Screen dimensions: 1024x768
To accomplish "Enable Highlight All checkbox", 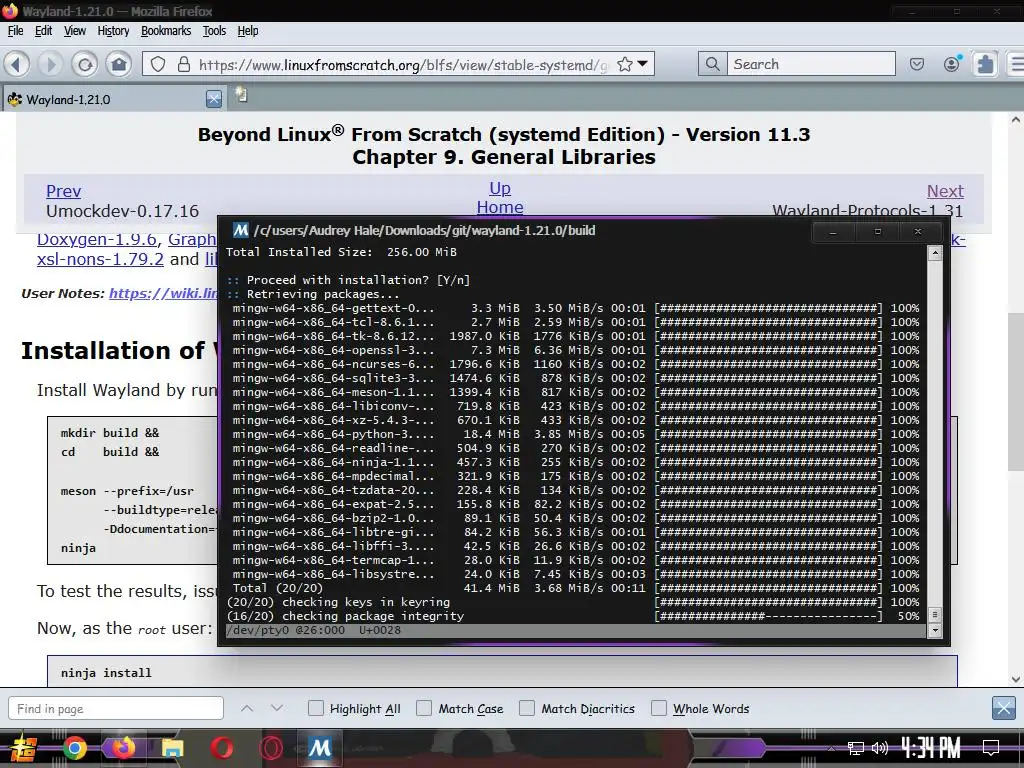I will coord(315,708).
